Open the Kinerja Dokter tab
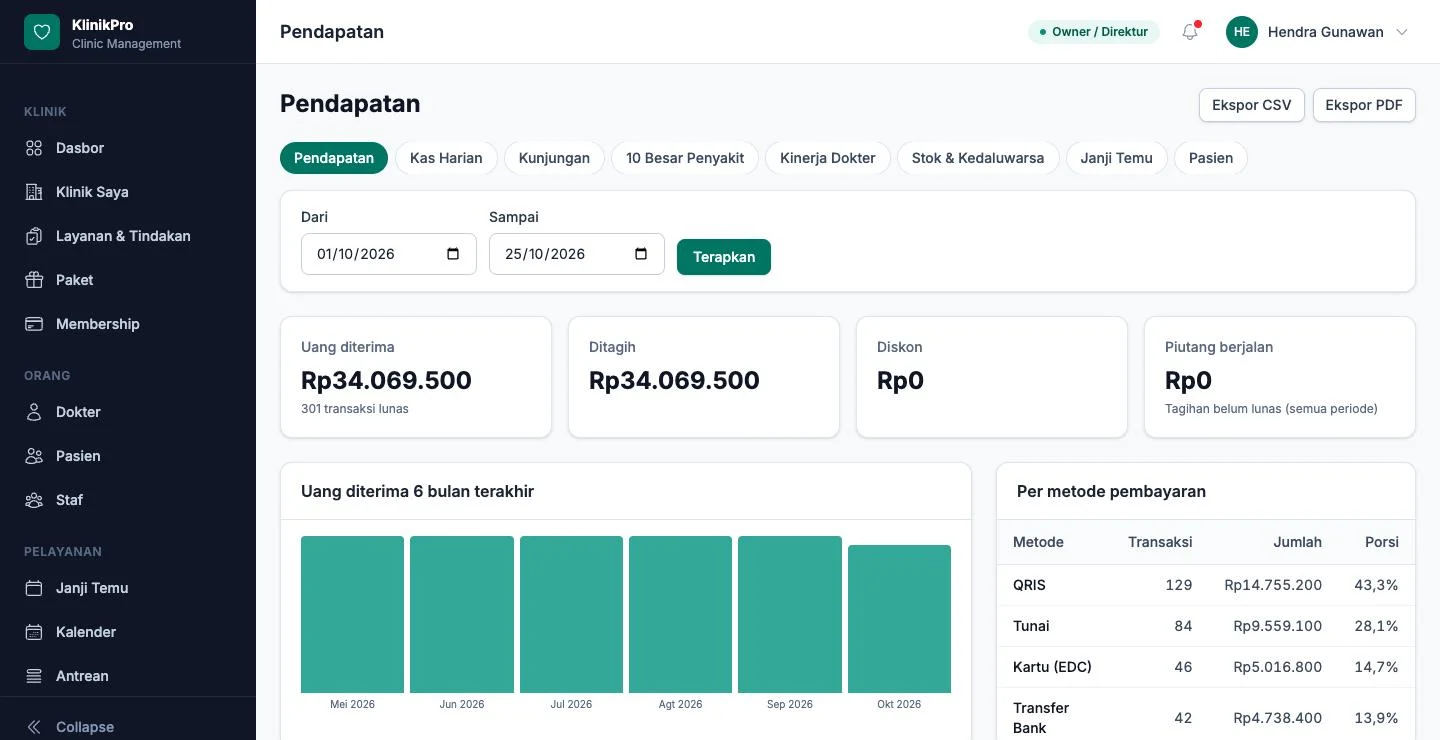 point(828,158)
